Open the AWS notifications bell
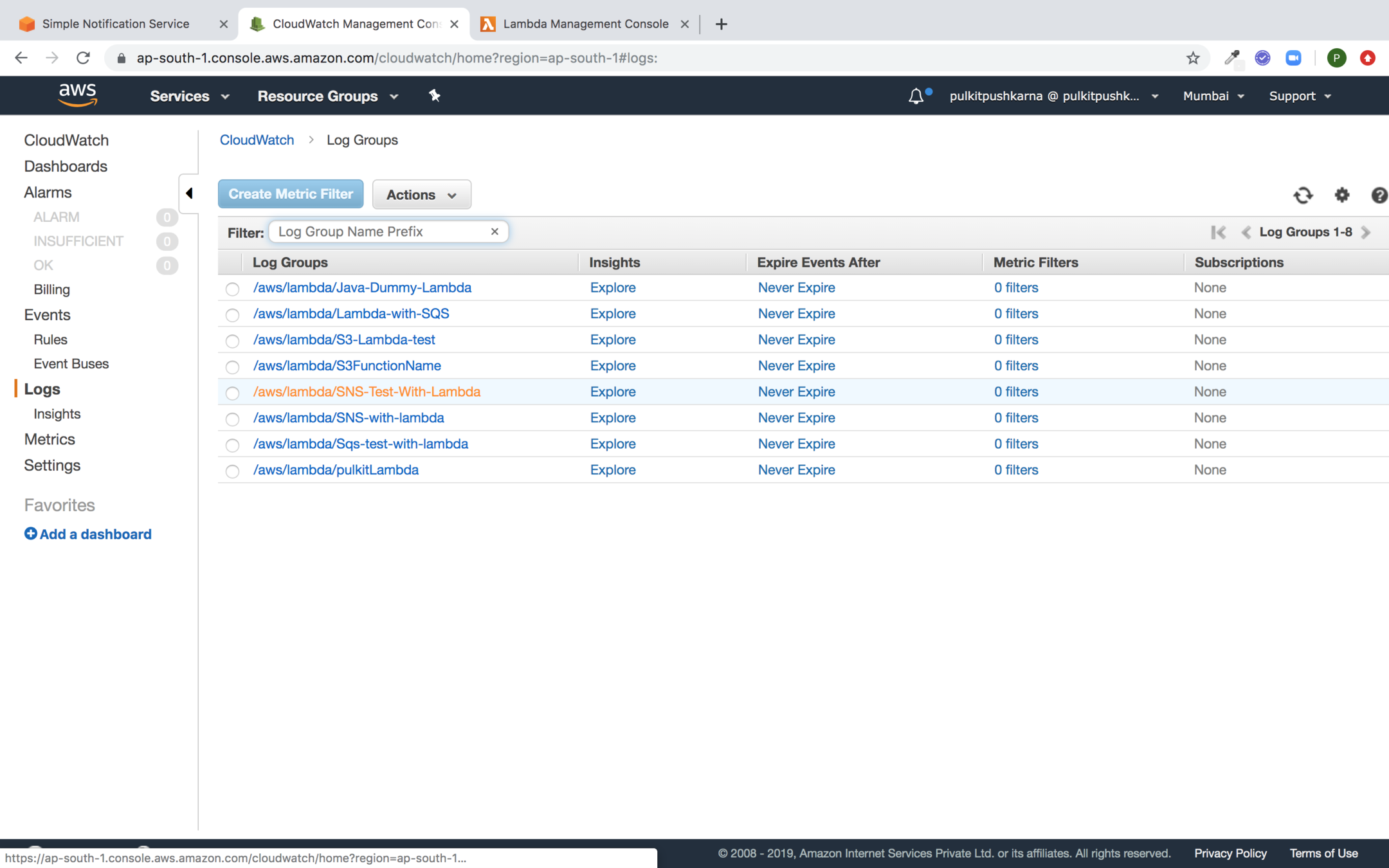Viewport: 1389px width, 868px height. pos(916,96)
